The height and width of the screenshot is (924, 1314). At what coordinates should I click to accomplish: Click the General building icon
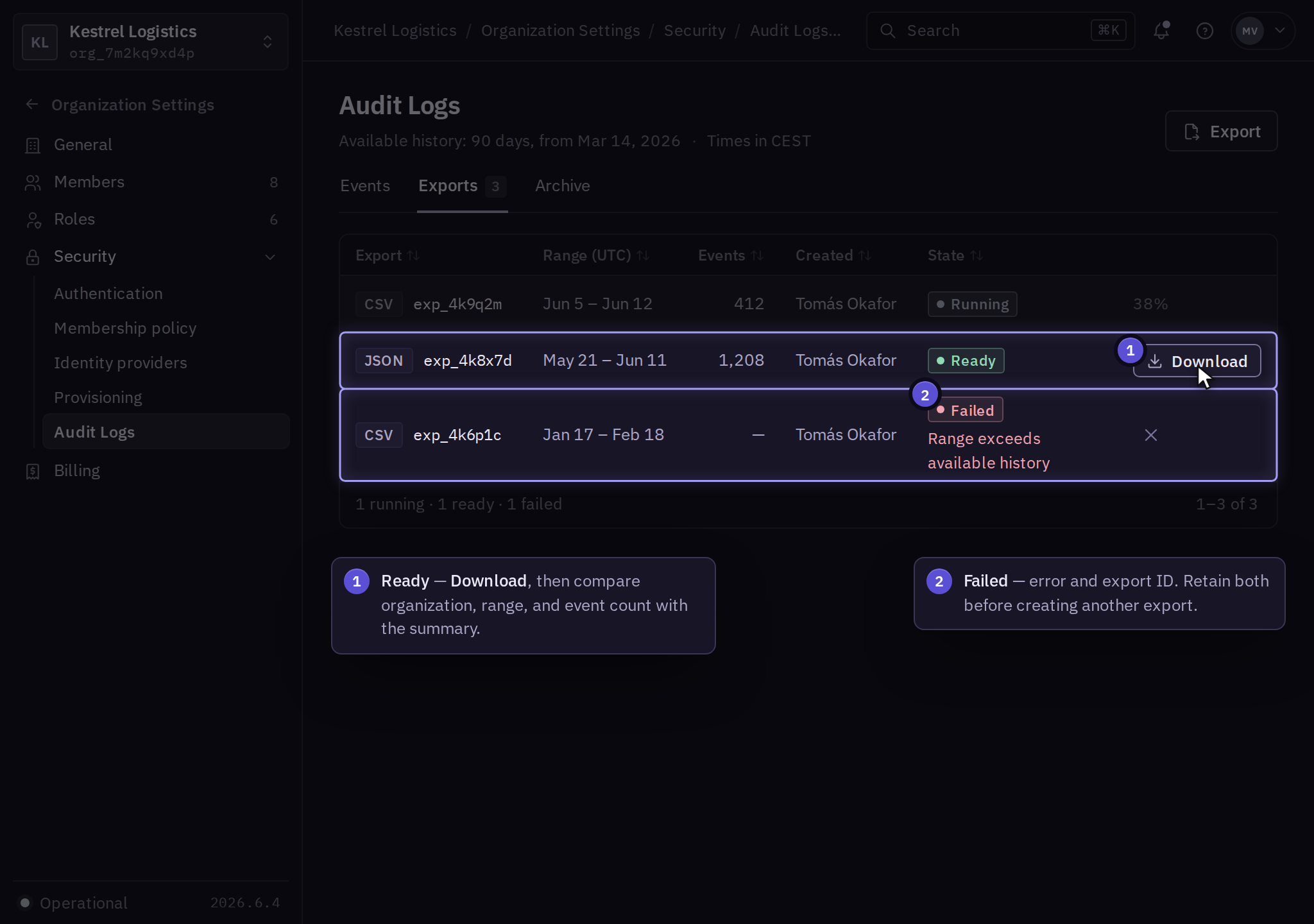pos(33,145)
